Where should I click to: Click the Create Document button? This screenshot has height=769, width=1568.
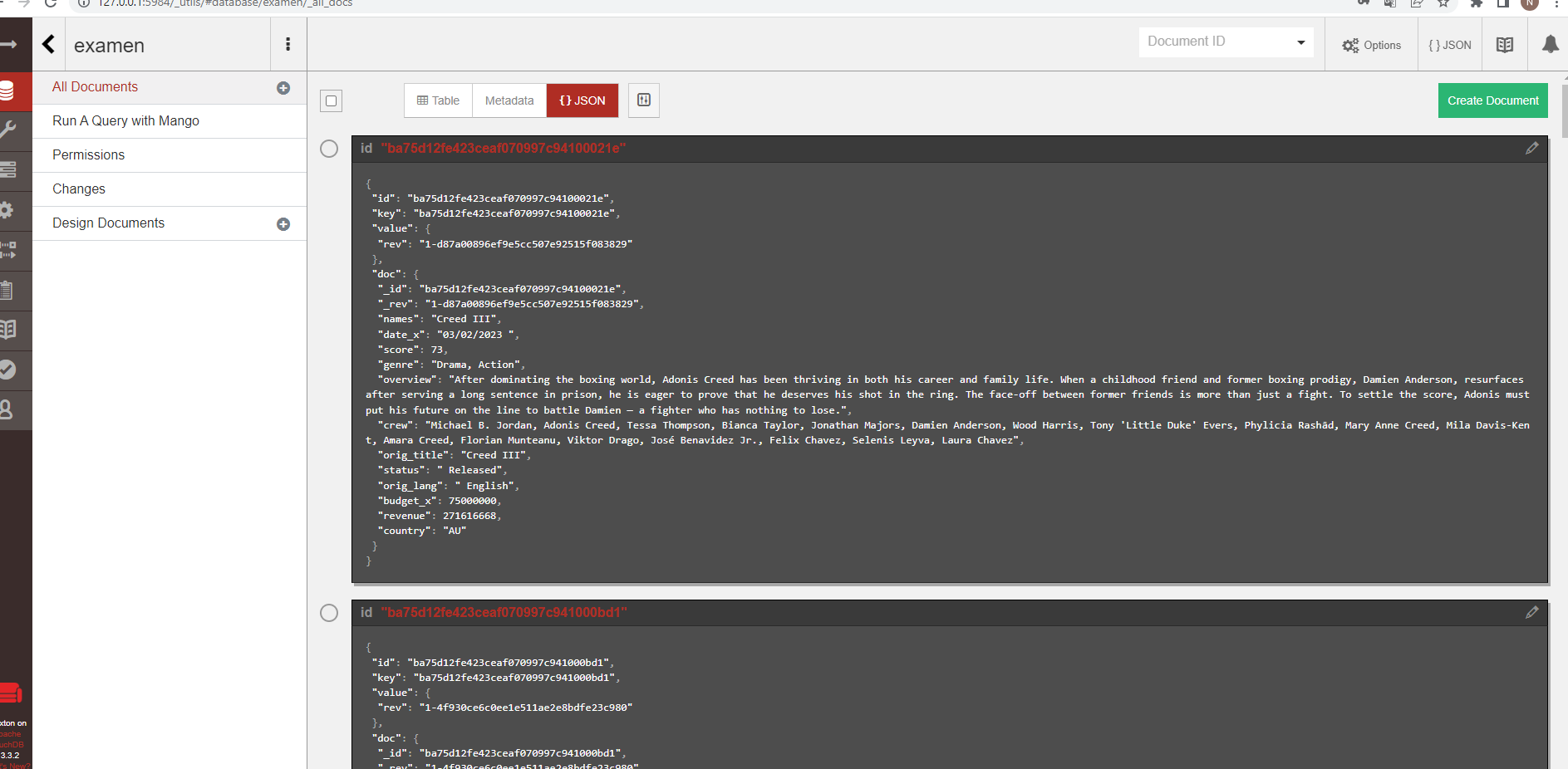[1492, 100]
